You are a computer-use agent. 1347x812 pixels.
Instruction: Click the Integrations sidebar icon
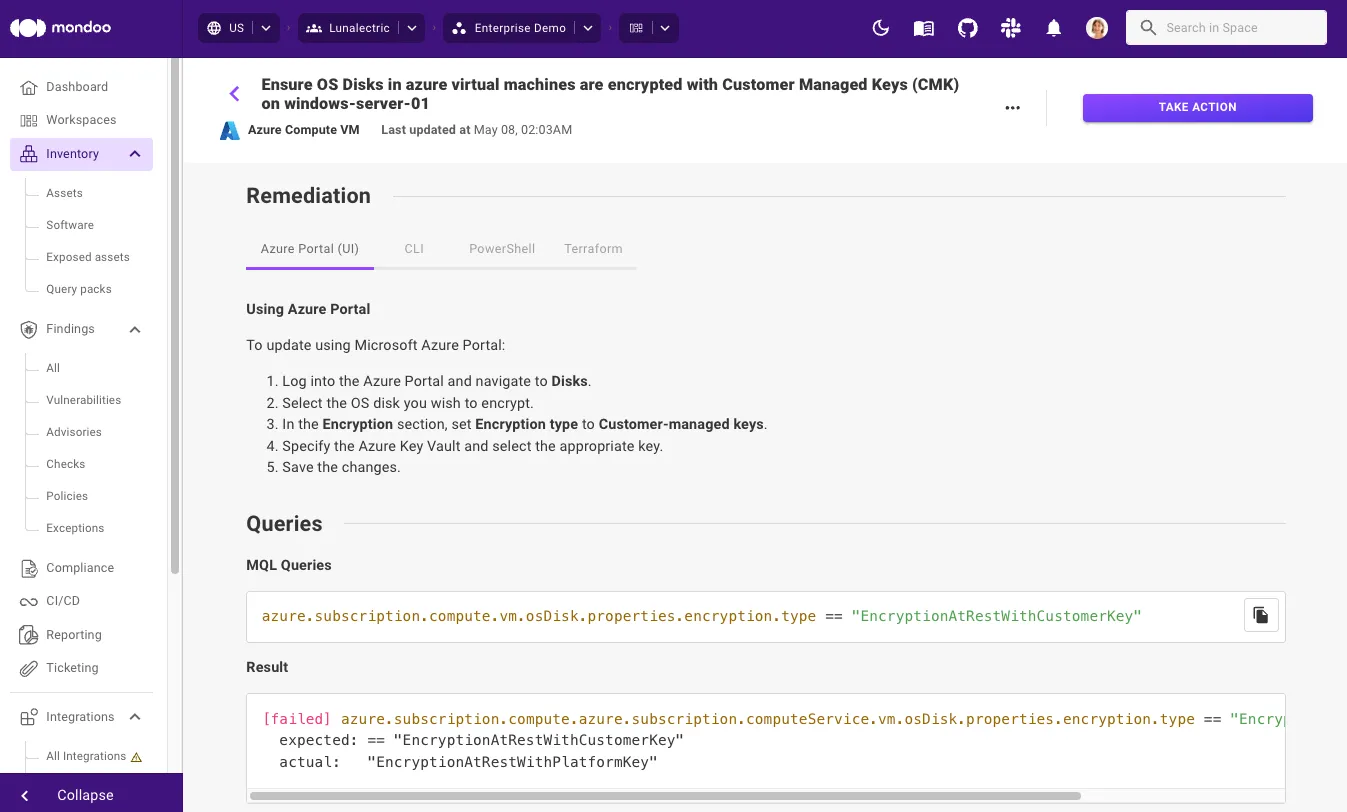pos(29,717)
